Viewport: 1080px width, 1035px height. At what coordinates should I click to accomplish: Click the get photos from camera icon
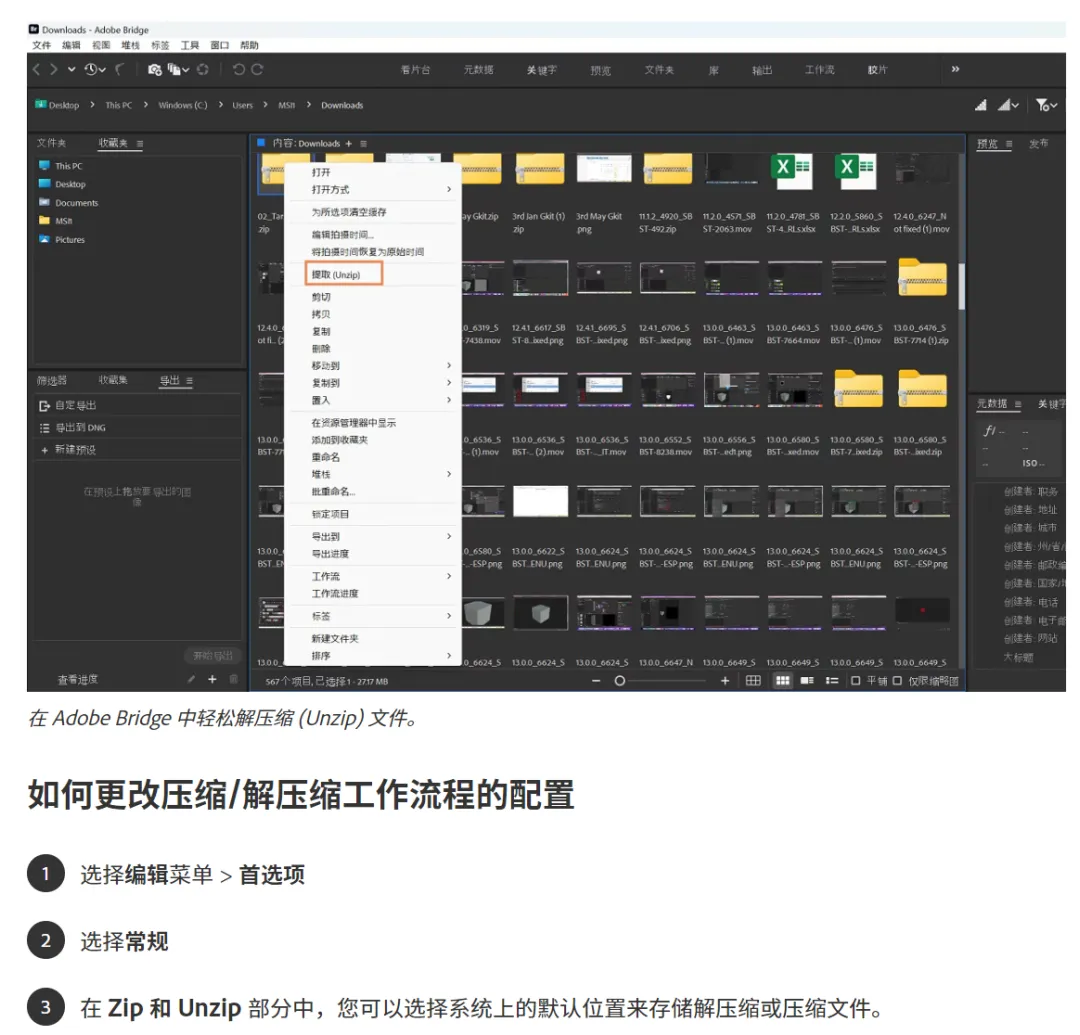click(154, 70)
